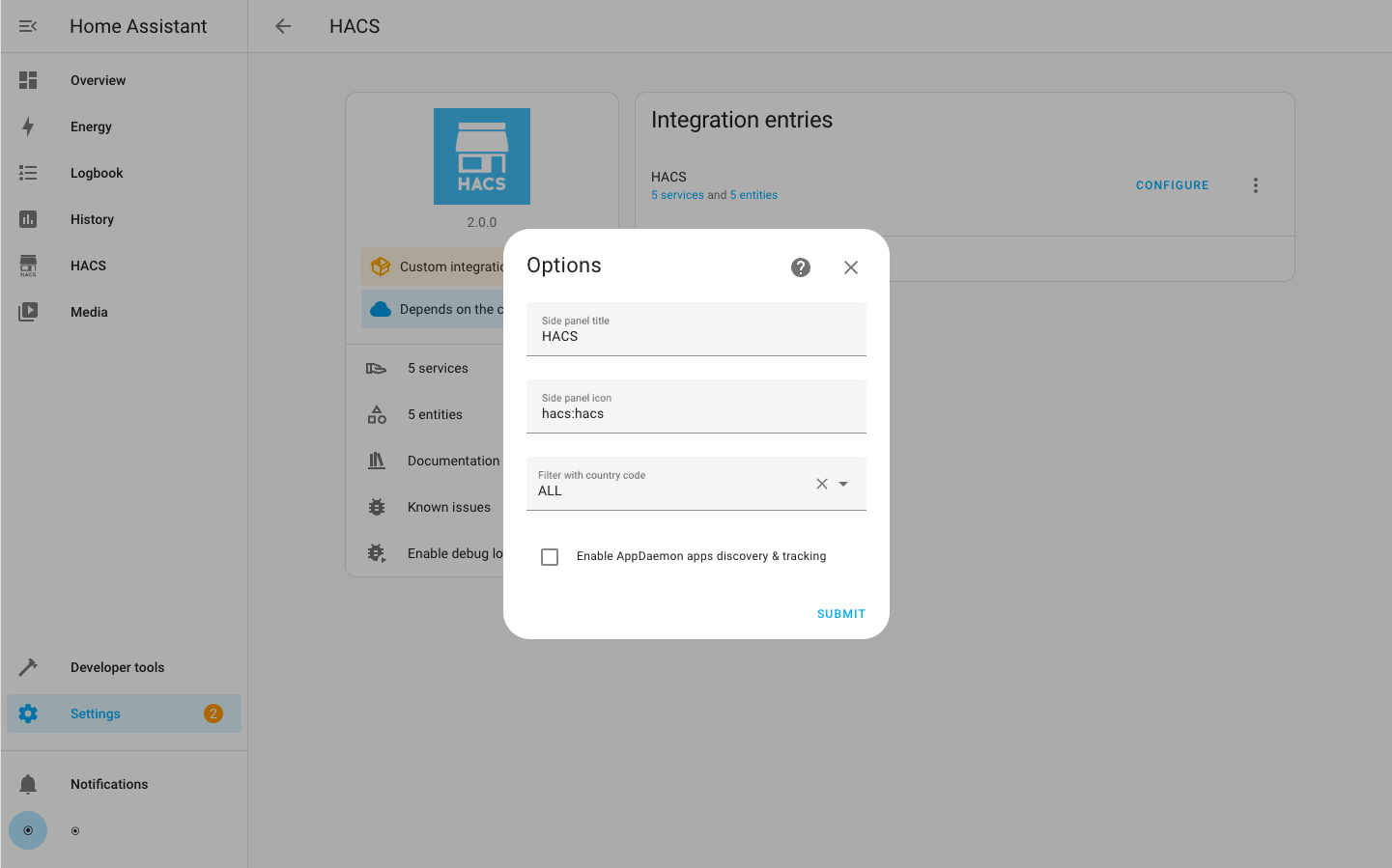Viewport: 1392px width, 868px height.
Task: Open the help icon in the Options dialog
Action: coord(801,267)
